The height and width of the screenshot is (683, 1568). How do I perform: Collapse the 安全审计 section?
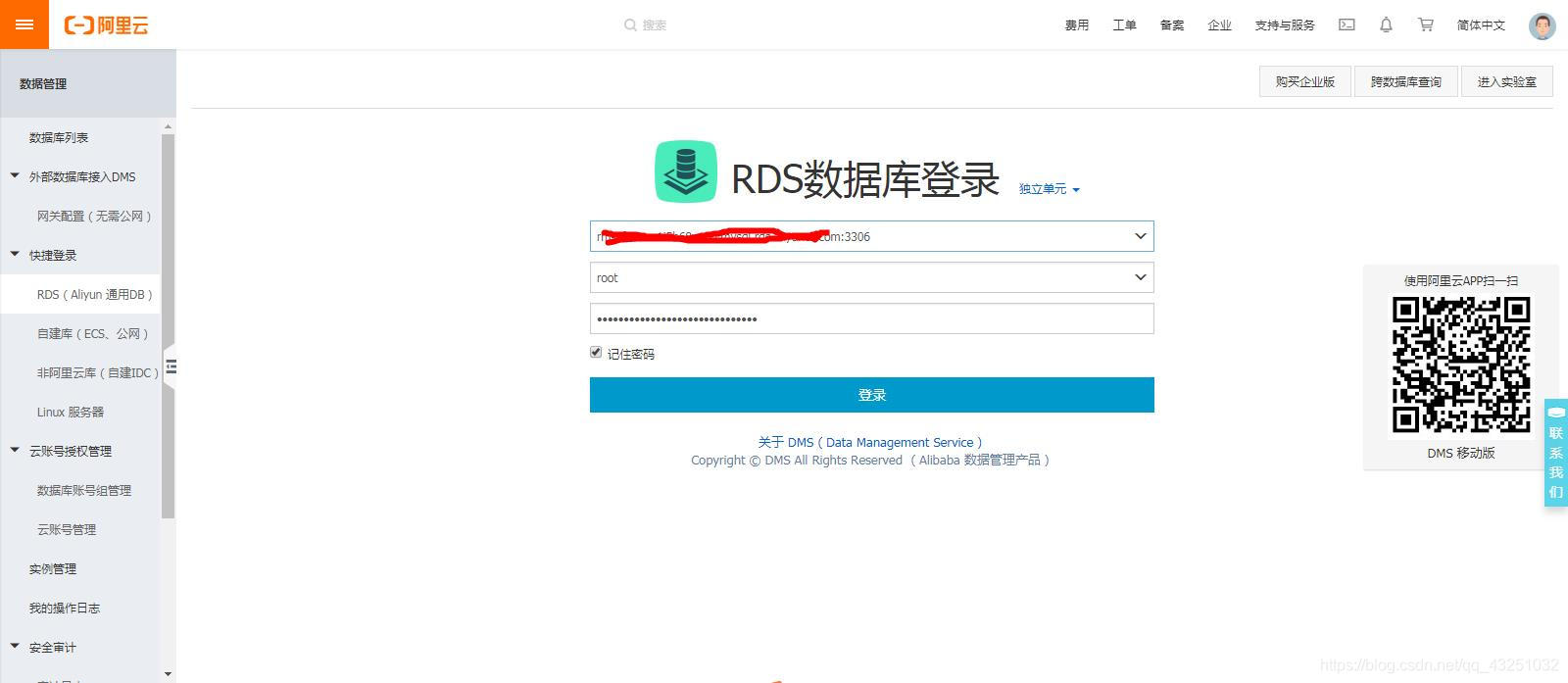(x=15, y=647)
